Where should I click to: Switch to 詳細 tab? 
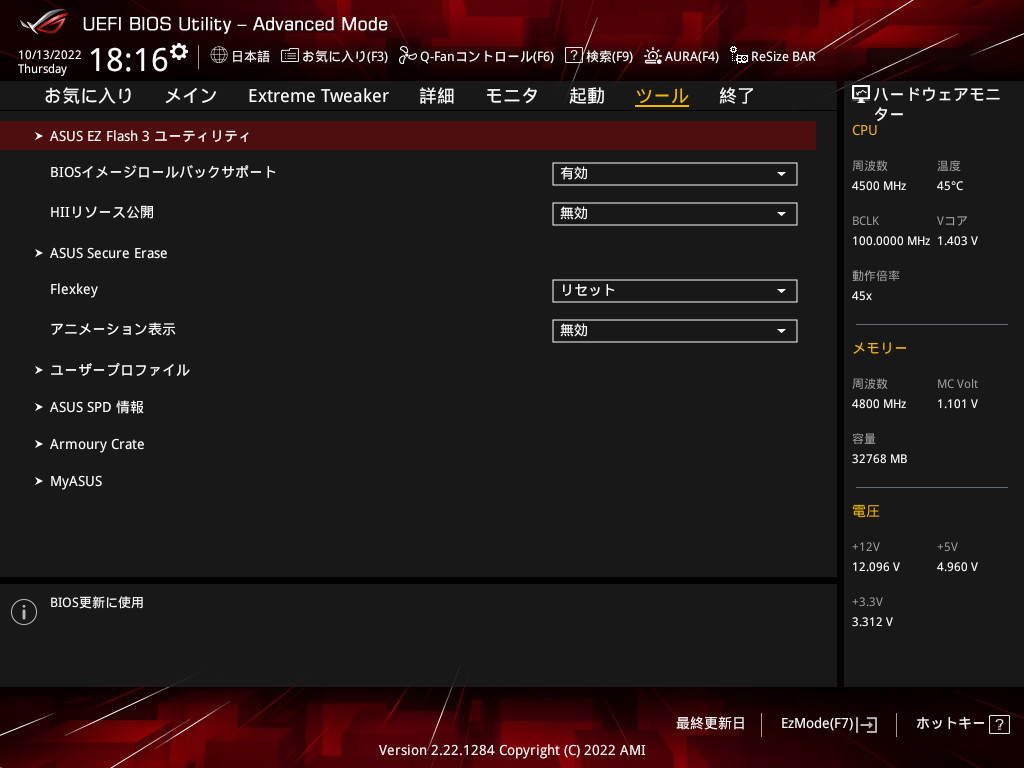point(437,96)
